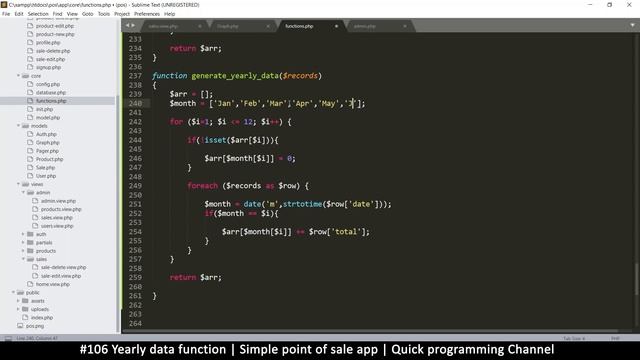640x360 pixels.
Task: Open the Selection menu
Action: click(x=38, y=14)
